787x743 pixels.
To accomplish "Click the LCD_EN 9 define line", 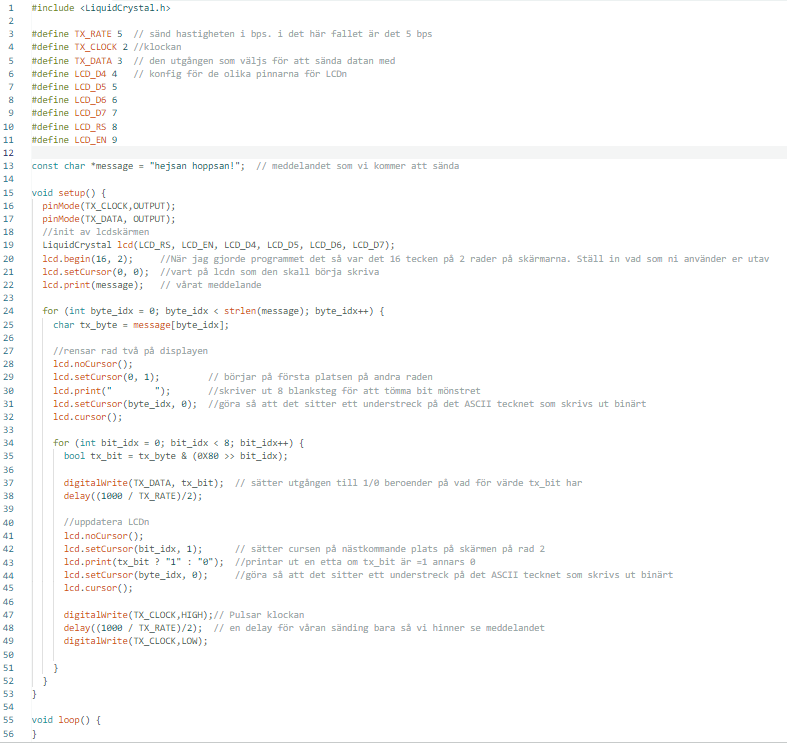I will (x=75, y=139).
